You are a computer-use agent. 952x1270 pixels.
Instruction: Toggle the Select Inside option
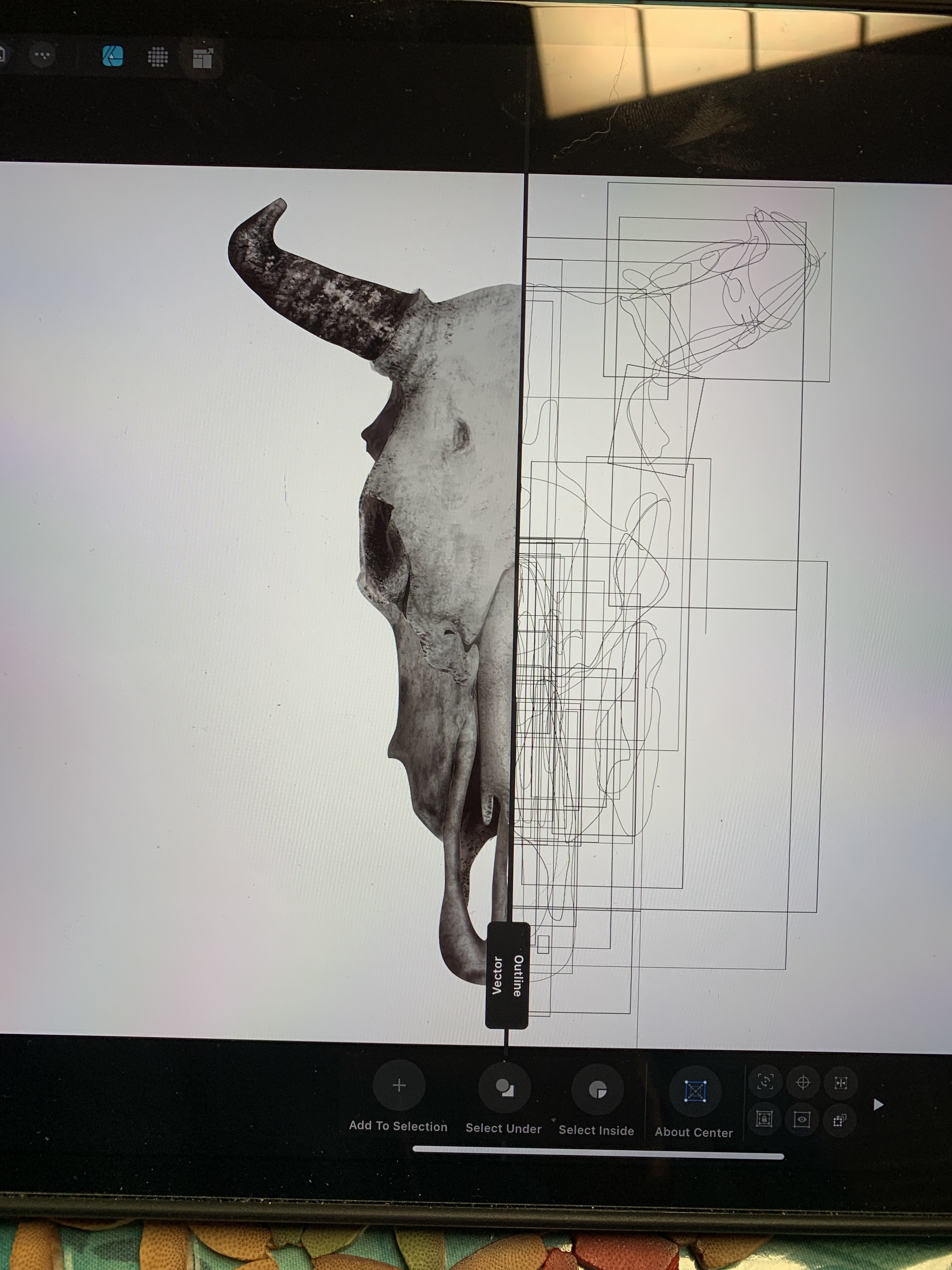598,1089
